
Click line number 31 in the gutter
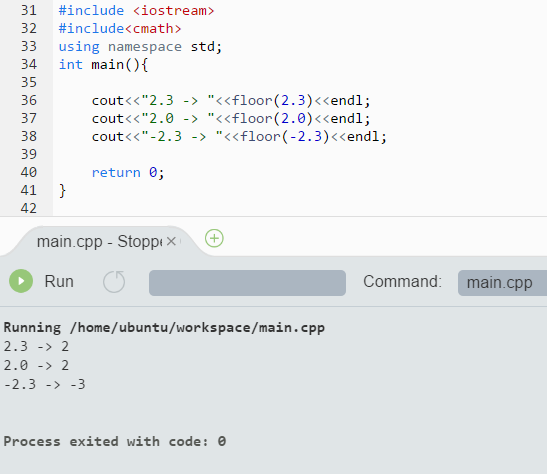[29, 10]
